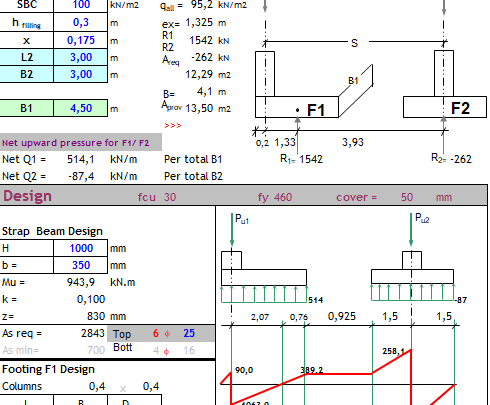This screenshot has height=405, width=490.
Task: Select the greyed As min value 700
Action: coord(96,350)
